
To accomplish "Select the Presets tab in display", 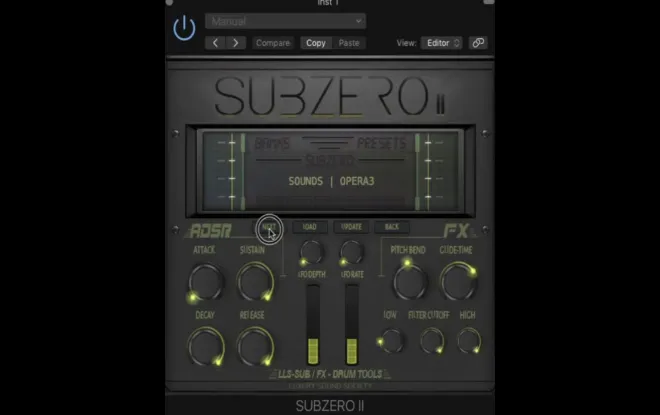I will coord(382,144).
